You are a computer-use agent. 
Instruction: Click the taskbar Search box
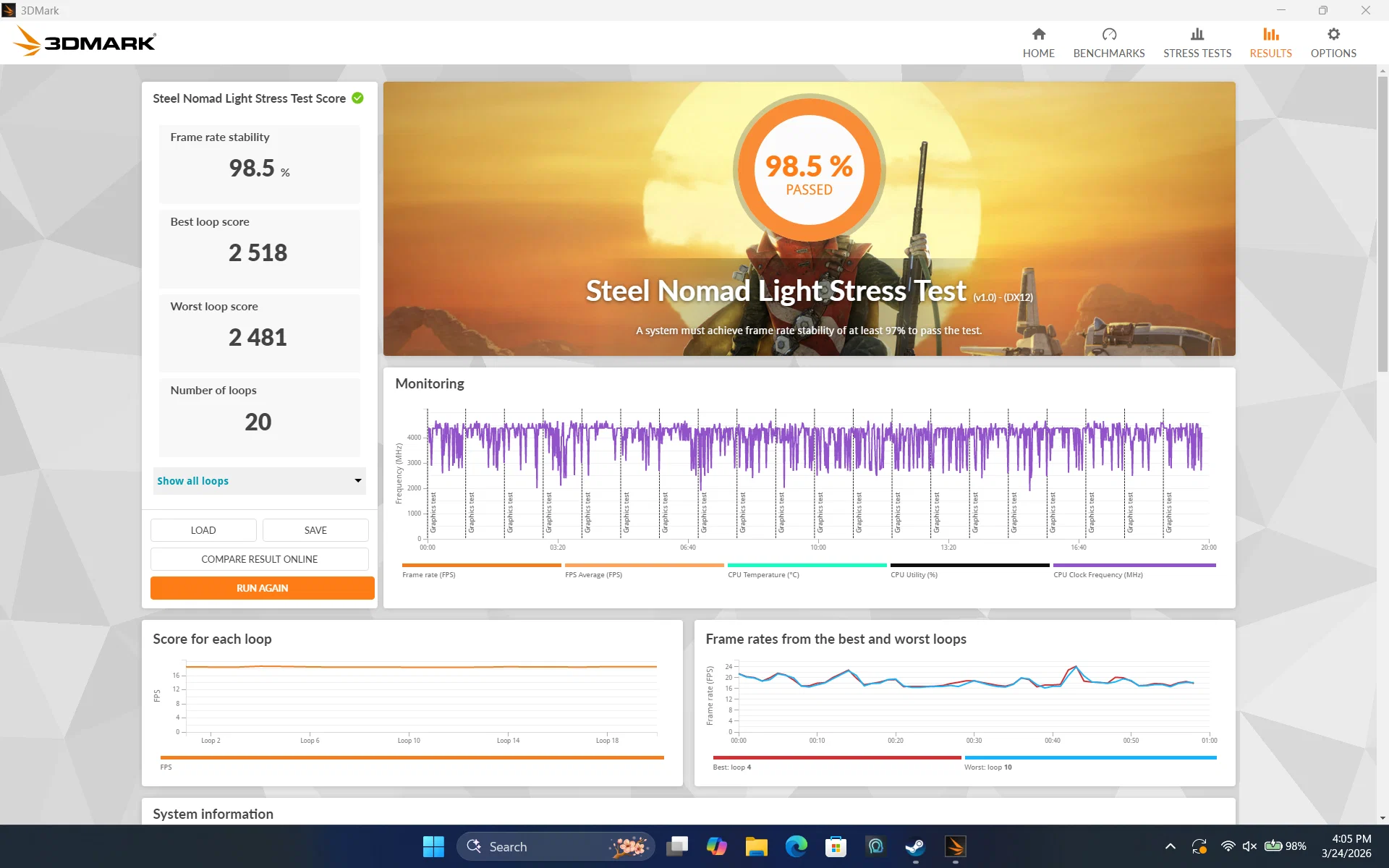click(x=556, y=846)
